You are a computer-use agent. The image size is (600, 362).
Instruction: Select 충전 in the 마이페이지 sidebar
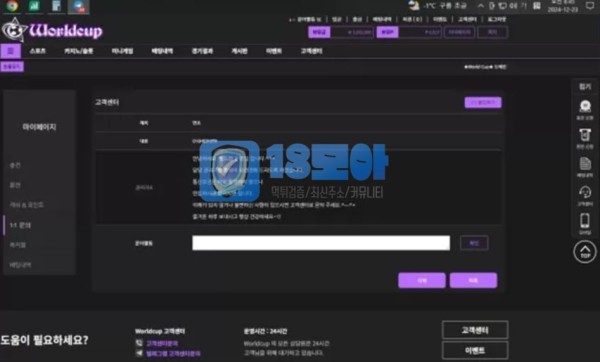pyautogui.click(x=15, y=165)
